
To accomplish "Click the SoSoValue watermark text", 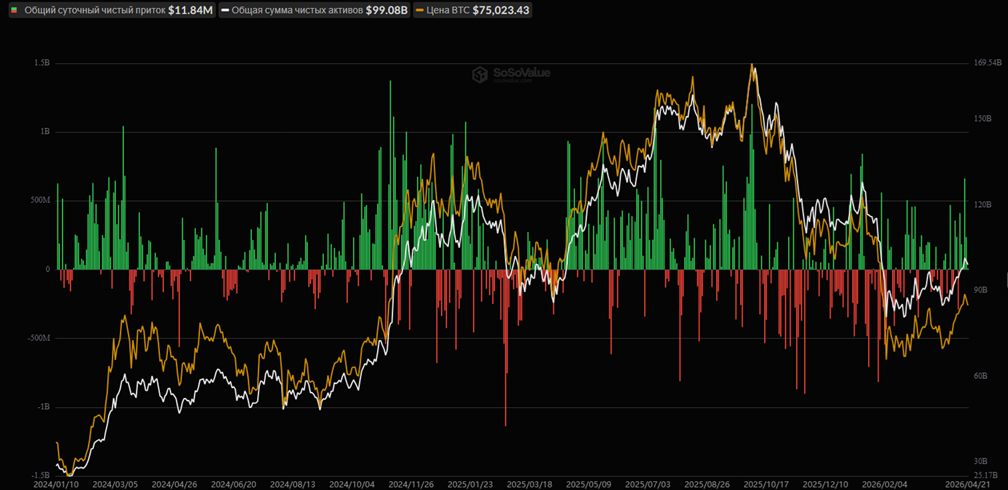I will click(x=521, y=73).
